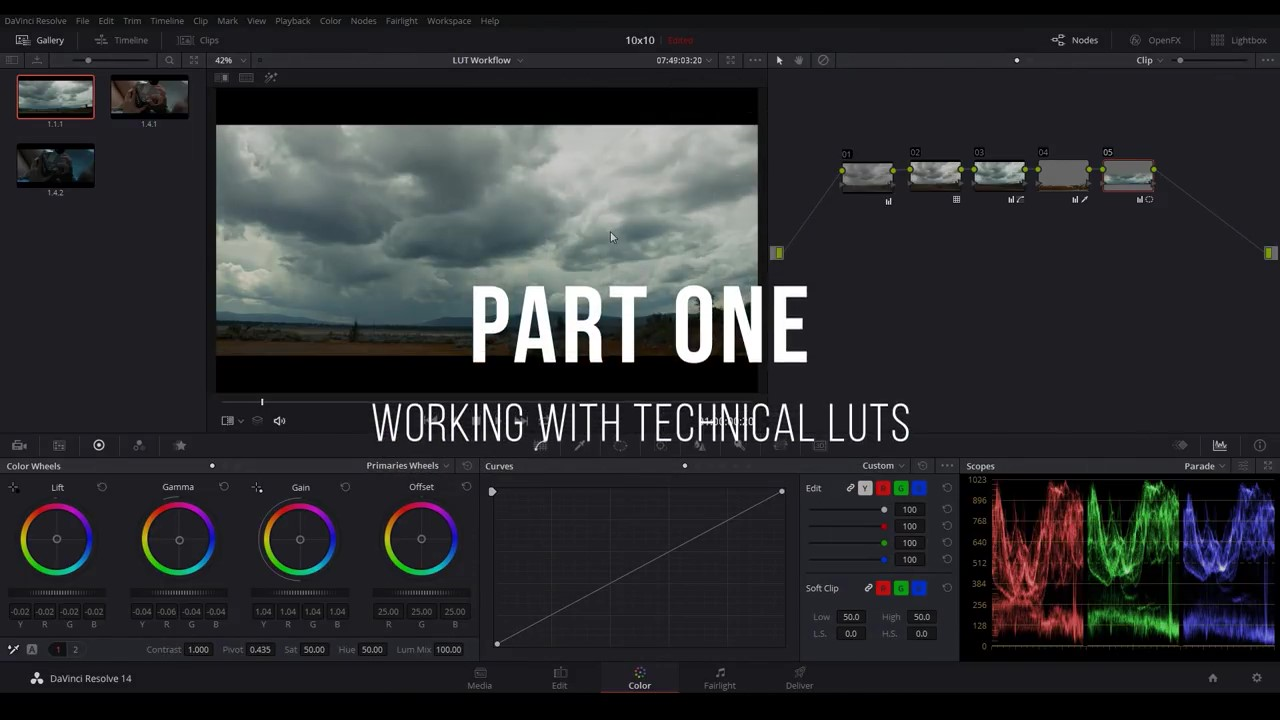Toggle the green channel Soft Clip button
The image size is (1280, 720).
(901, 588)
